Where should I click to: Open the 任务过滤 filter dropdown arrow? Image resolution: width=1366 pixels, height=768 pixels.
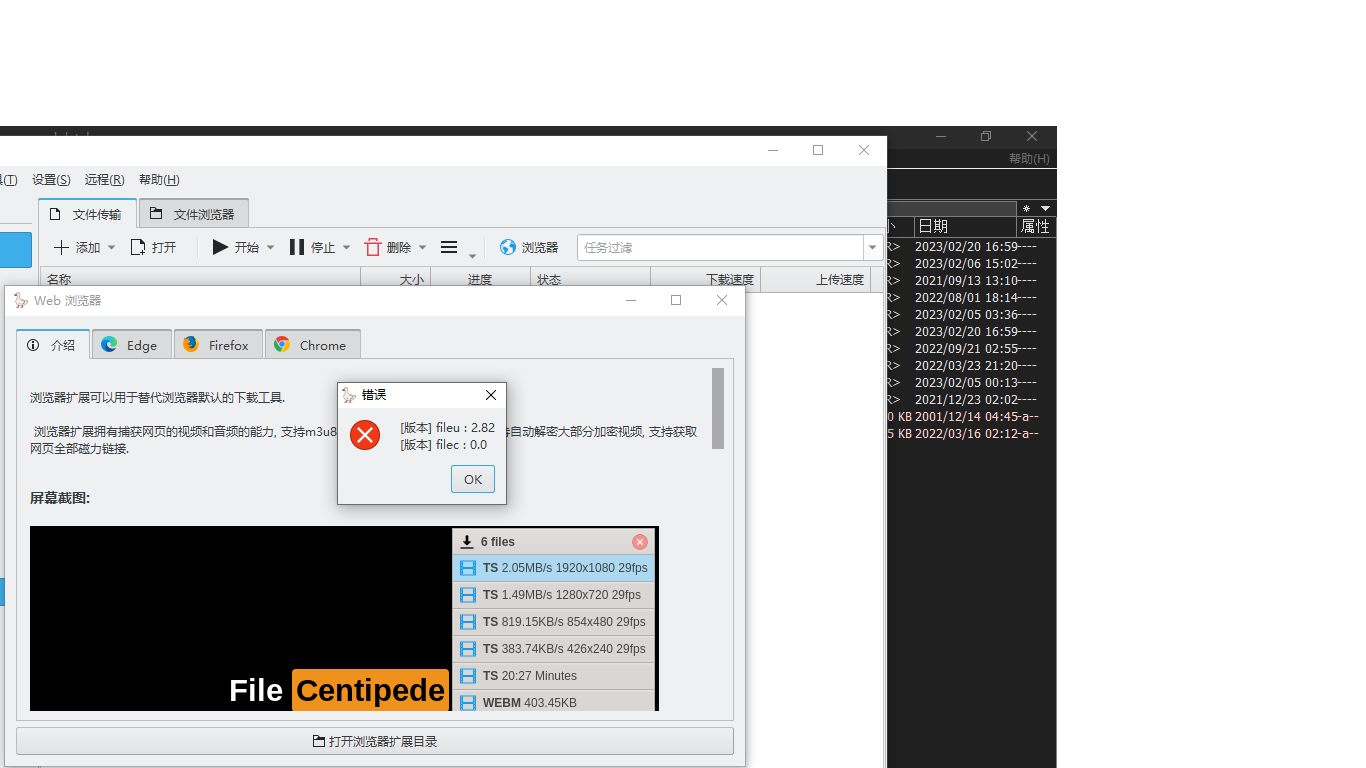[871, 247]
